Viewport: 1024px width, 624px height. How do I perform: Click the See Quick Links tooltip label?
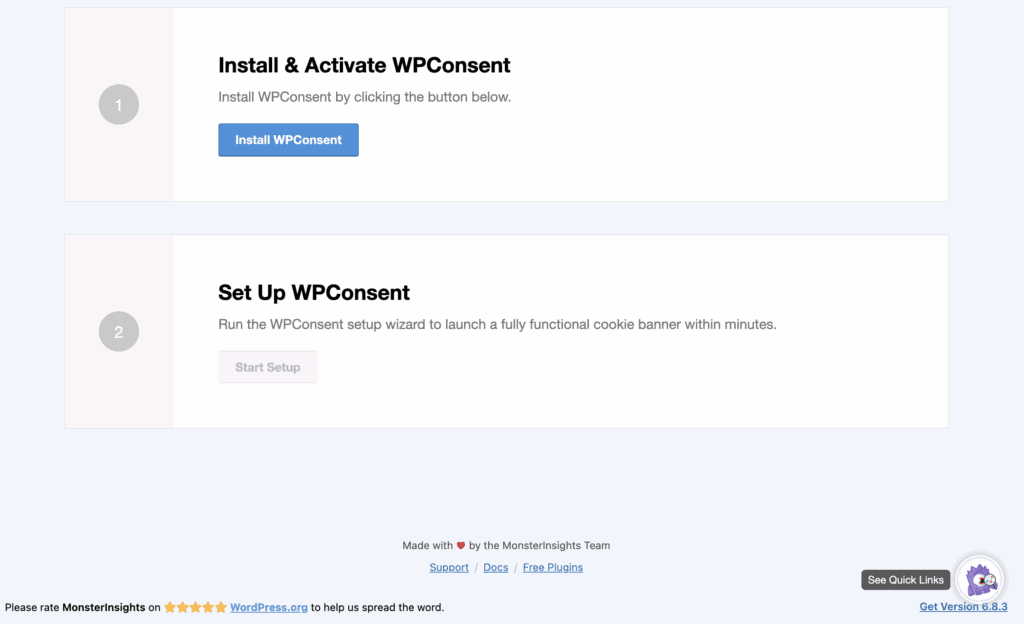click(905, 580)
